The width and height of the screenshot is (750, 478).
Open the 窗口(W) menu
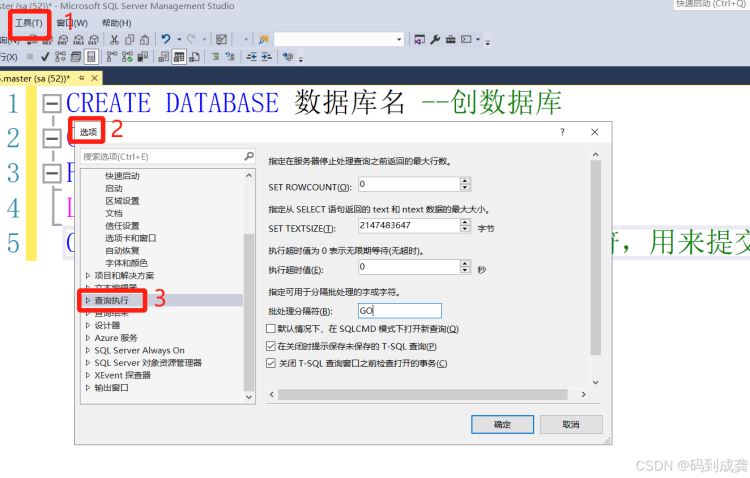(x=72, y=23)
